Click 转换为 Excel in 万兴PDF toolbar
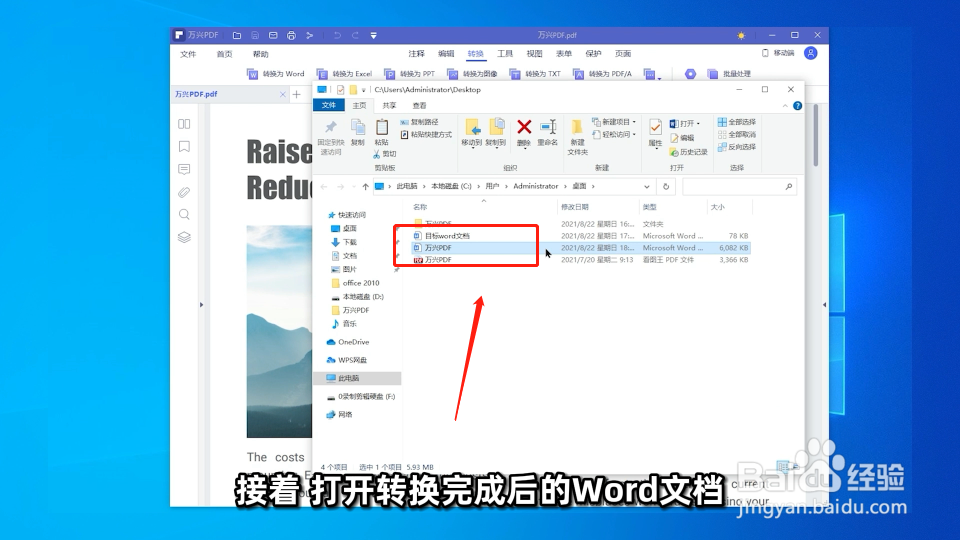Image resolution: width=960 pixels, height=540 pixels. click(x=344, y=74)
